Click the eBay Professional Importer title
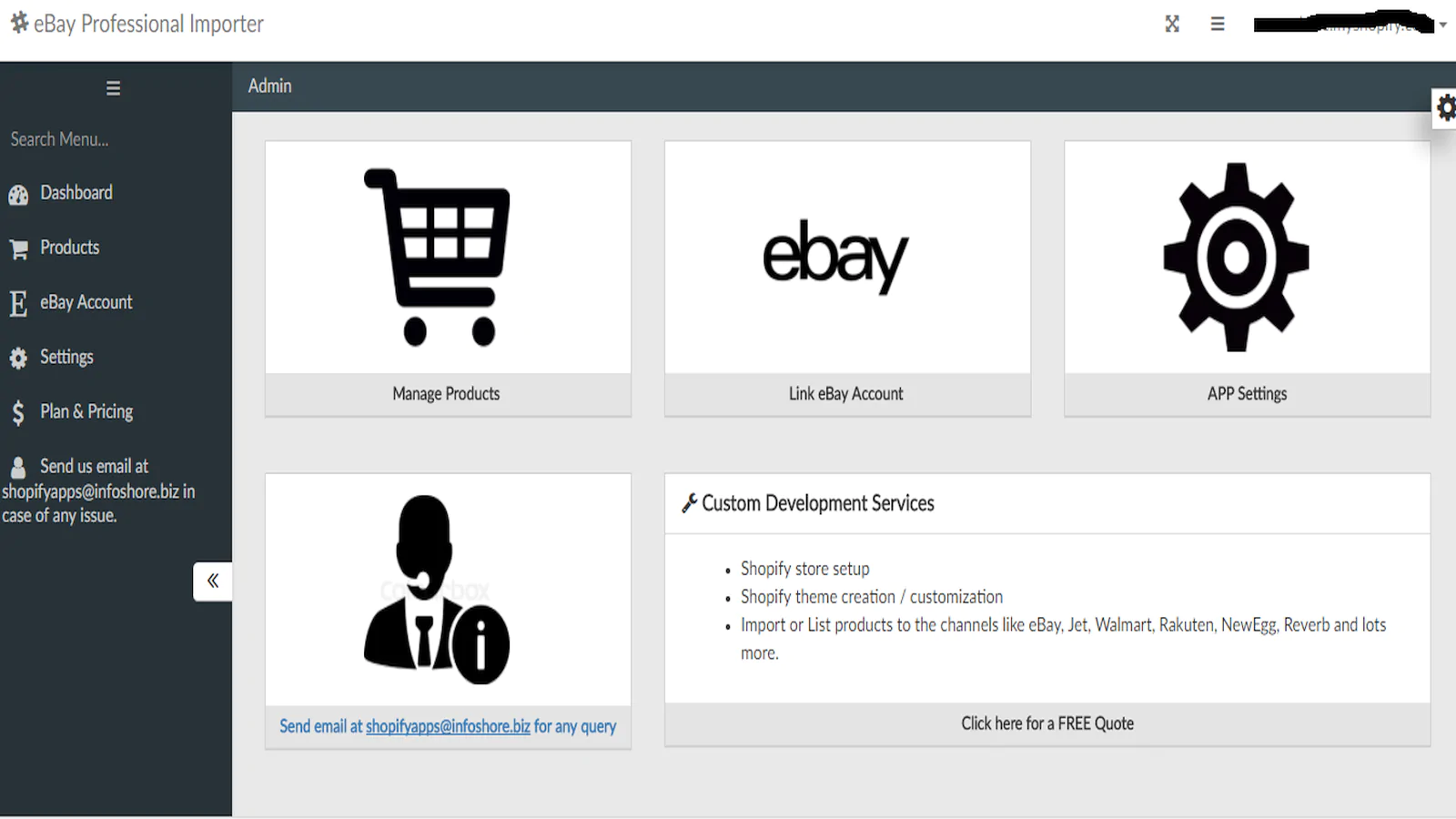 [148, 24]
